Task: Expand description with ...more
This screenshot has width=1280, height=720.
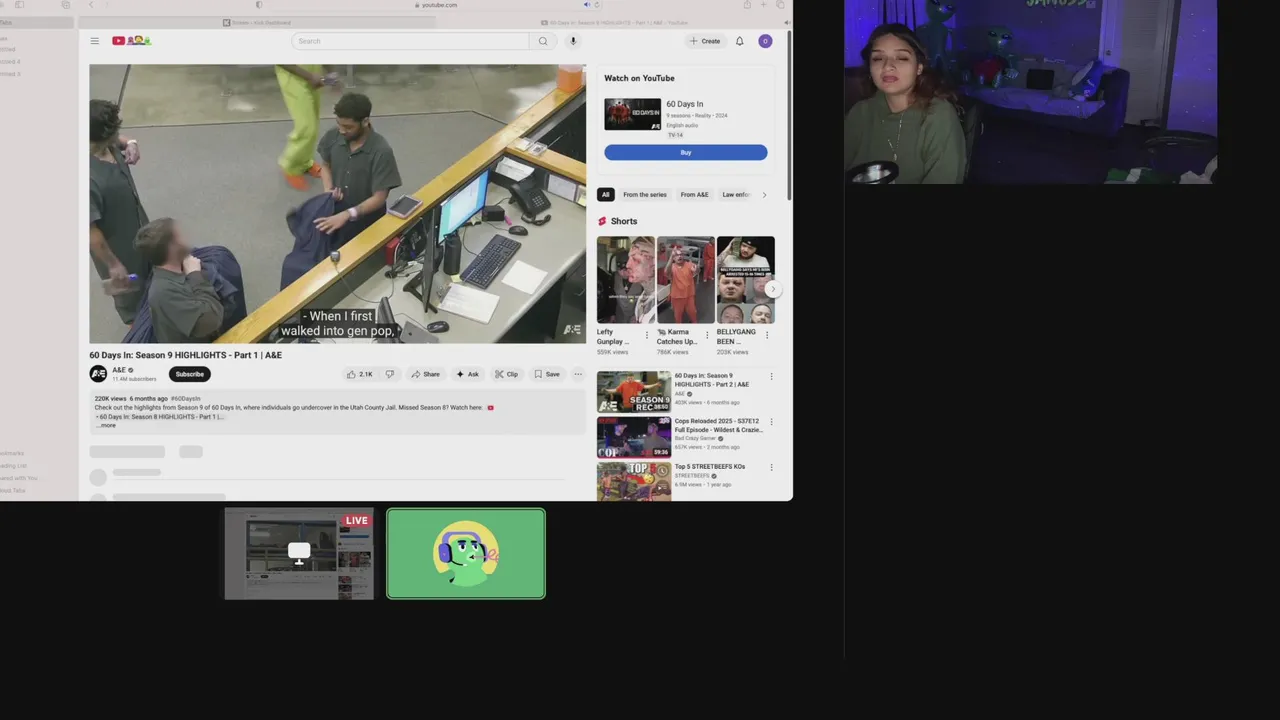Action: (x=106, y=425)
